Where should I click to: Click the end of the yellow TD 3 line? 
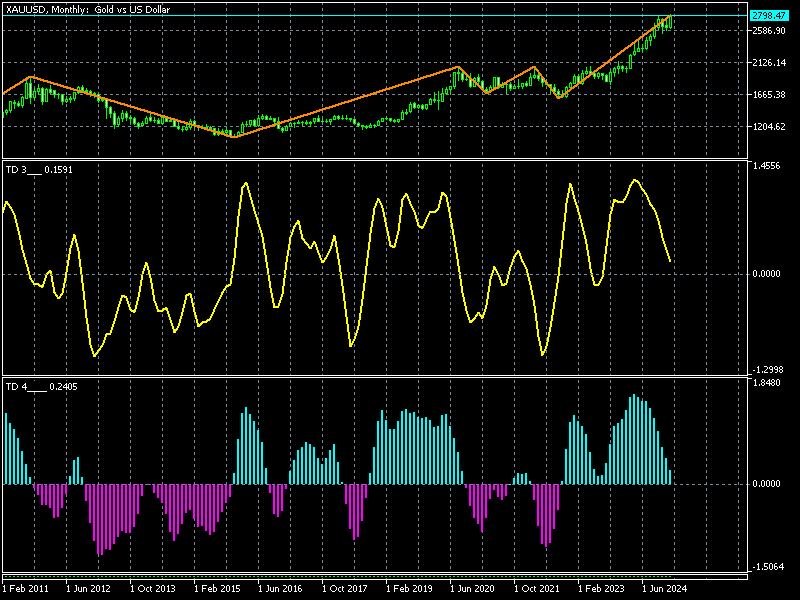tap(670, 262)
